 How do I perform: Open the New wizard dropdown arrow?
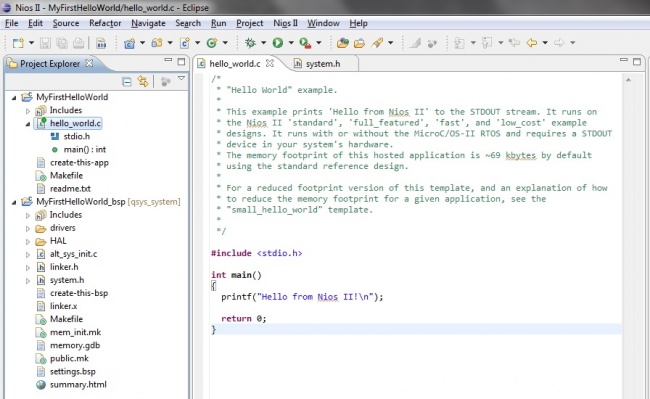[x=31, y=43]
